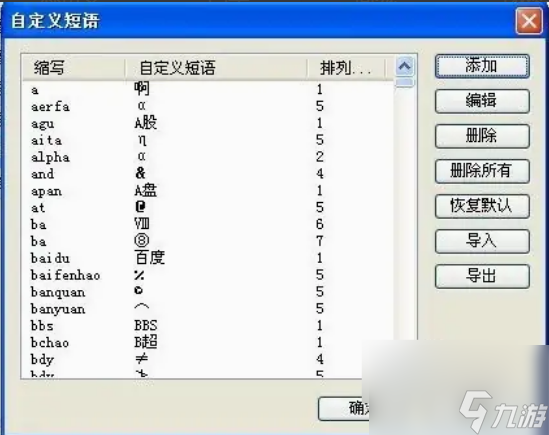Select the "baifenhao" row
This screenshot has height=435, width=549.
[x=208, y=275]
